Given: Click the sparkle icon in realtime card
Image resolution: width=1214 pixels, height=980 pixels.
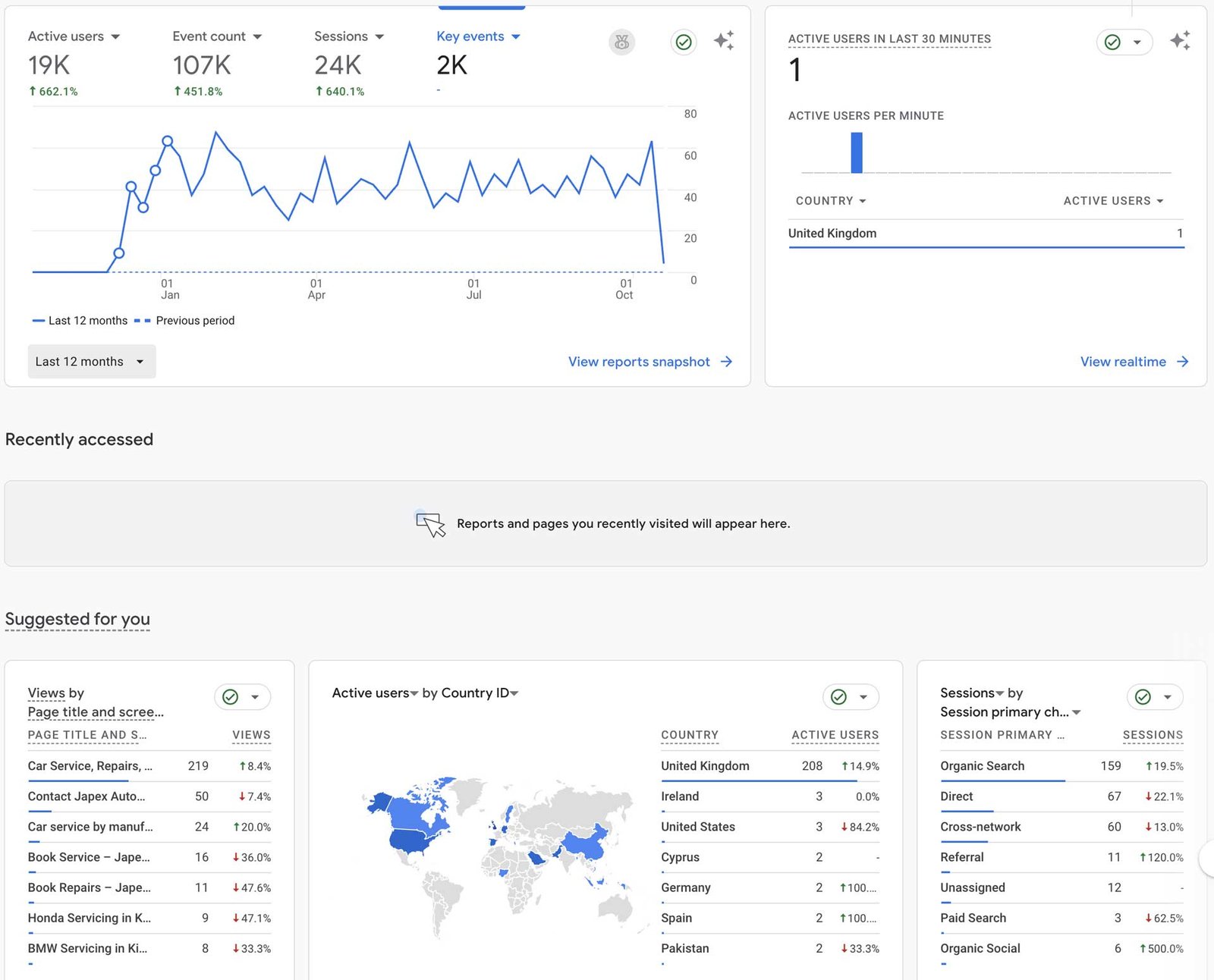Looking at the screenshot, I should pyautogui.click(x=1179, y=41).
